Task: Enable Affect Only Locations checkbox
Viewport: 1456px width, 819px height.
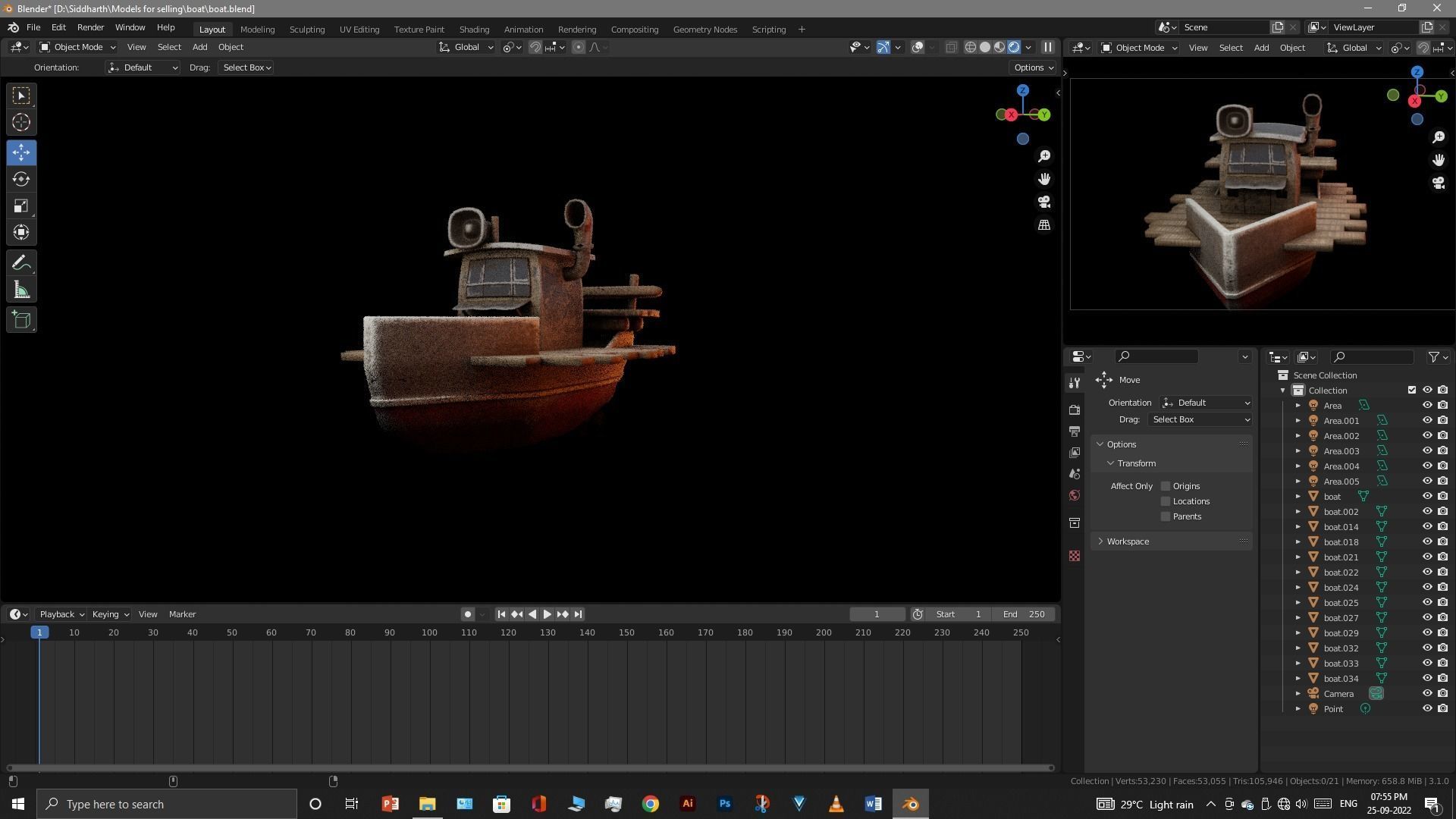Action: click(1166, 501)
